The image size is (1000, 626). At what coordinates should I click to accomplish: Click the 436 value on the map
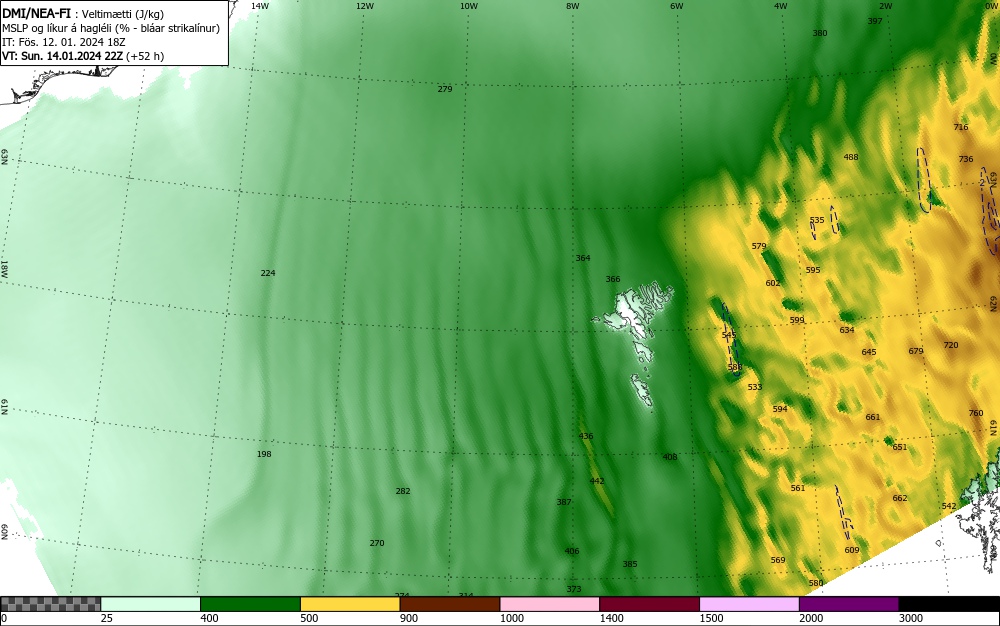click(x=586, y=436)
